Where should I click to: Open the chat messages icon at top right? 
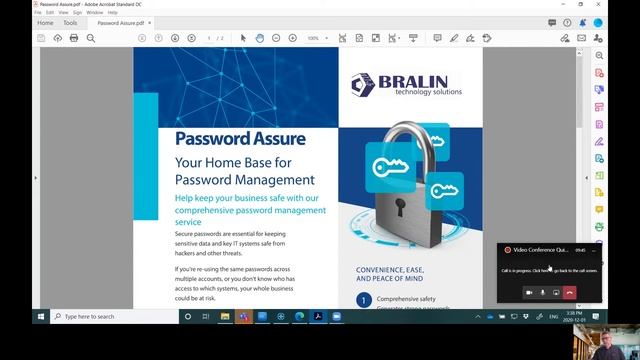tap(552, 23)
